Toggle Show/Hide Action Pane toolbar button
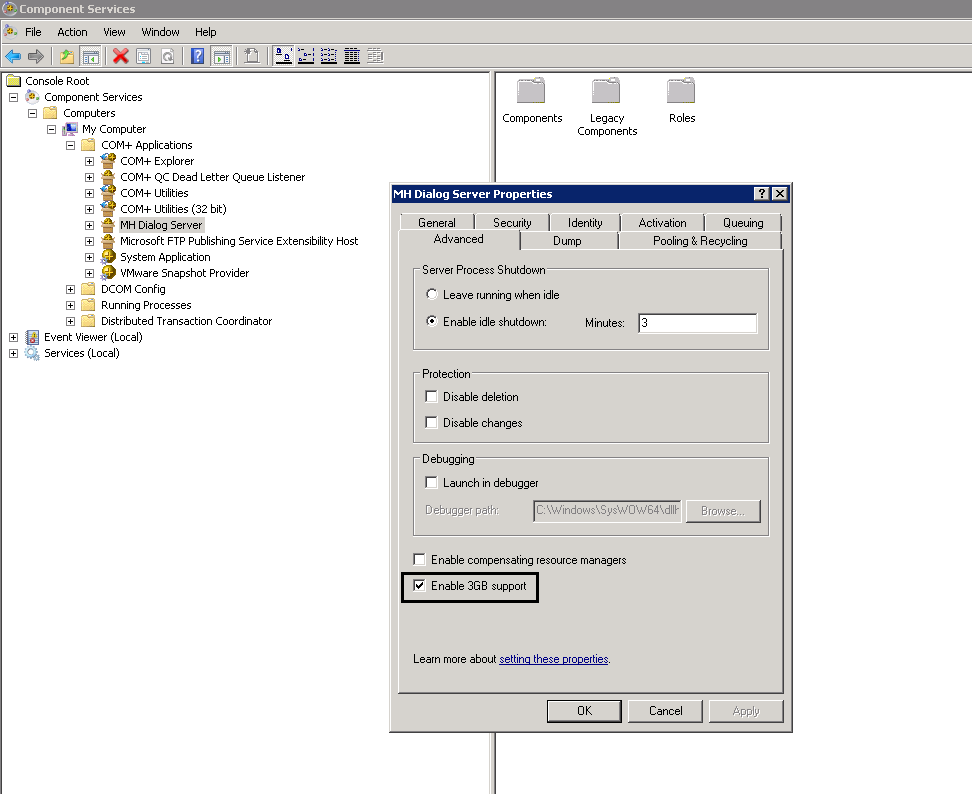 coord(221,56)
